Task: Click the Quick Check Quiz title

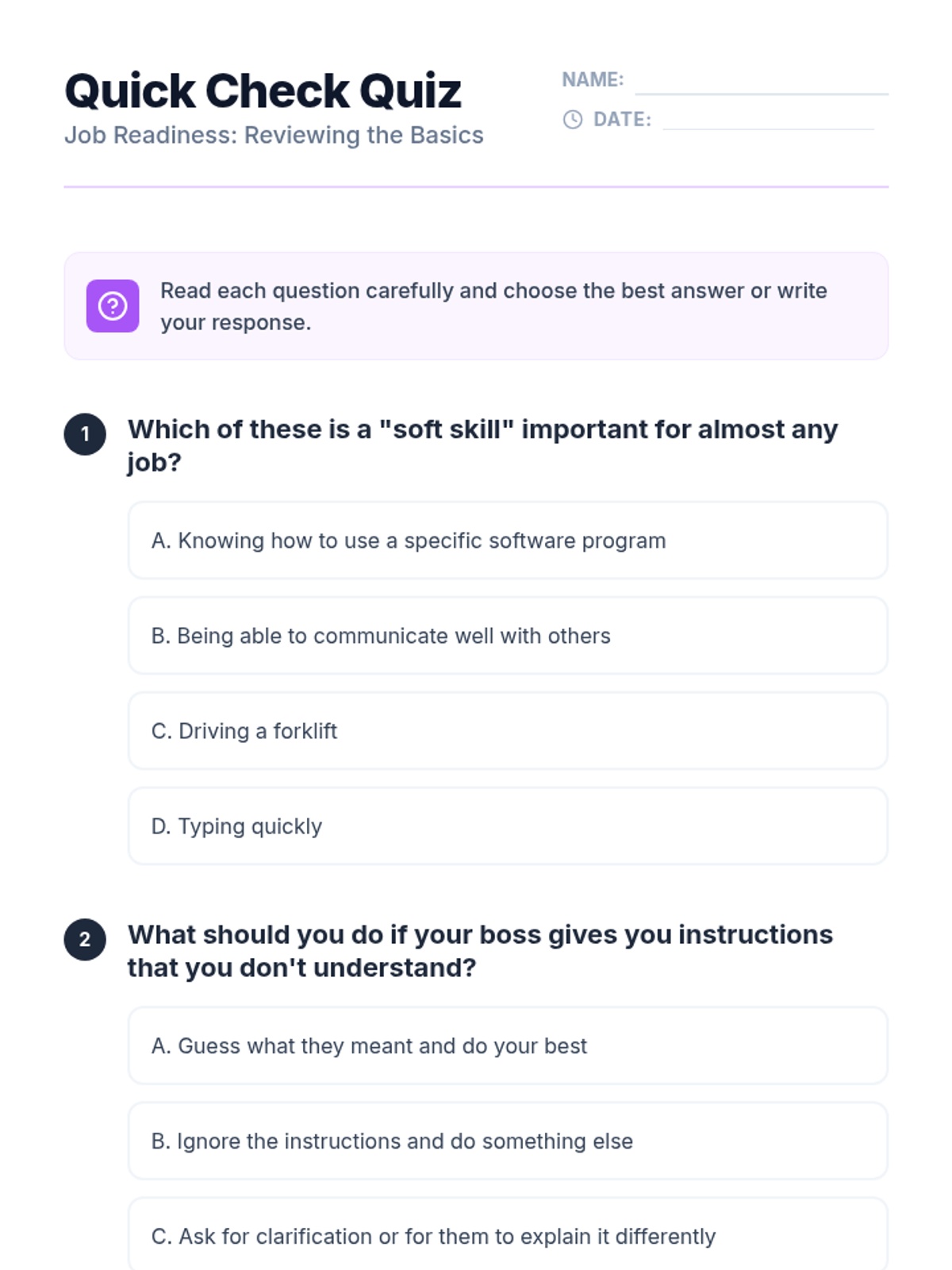Action: tap(263, 90)
